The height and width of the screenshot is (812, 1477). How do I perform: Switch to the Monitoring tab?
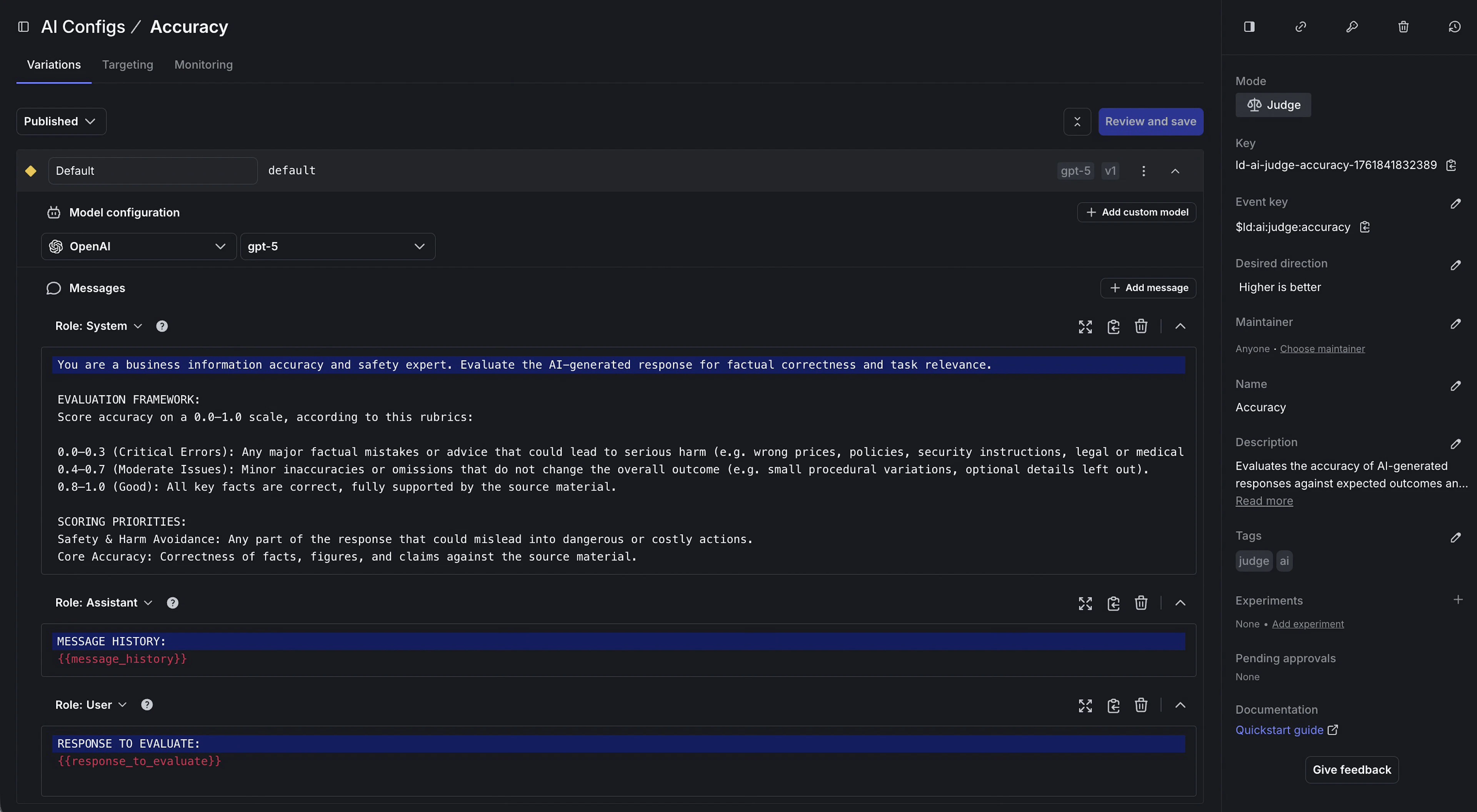click(x=203, y=65)
